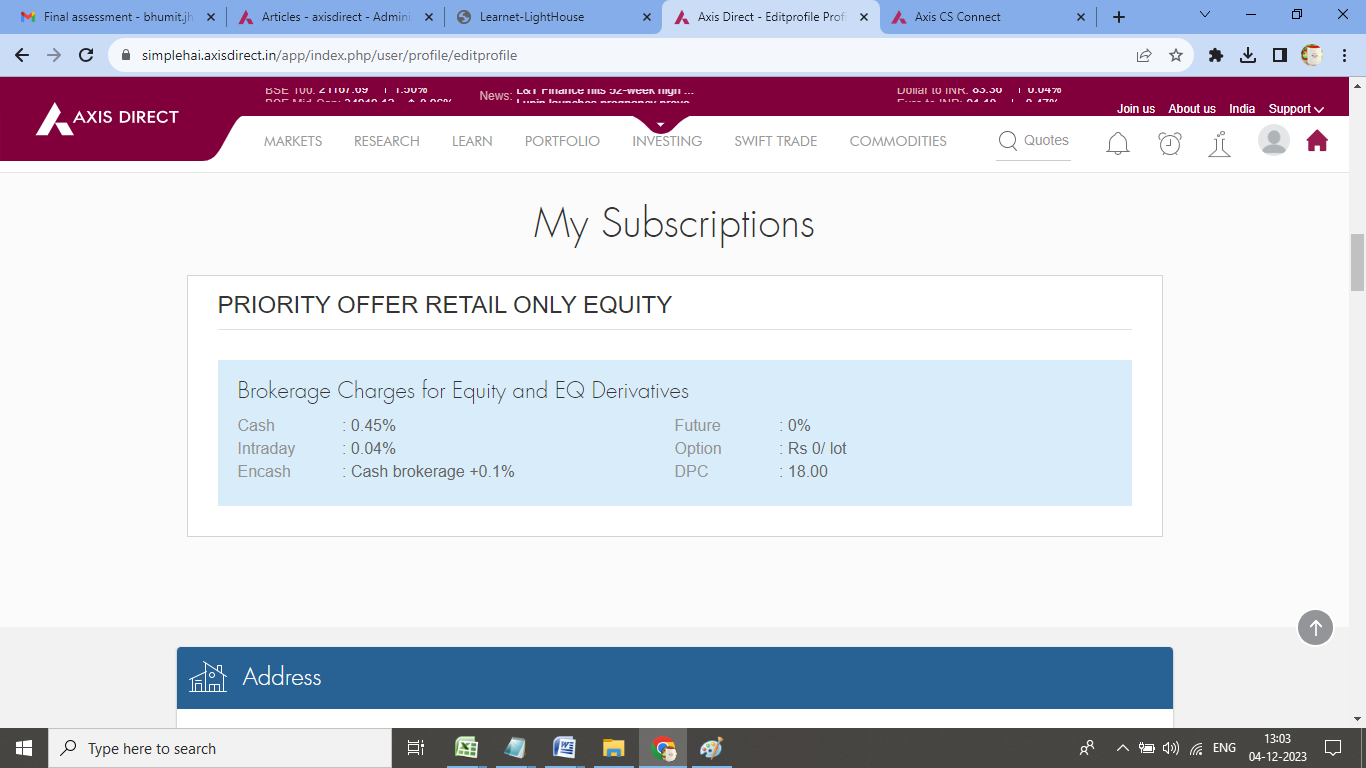1366x768 pixels.
Task: Open the Chrome extensions puzzle icon
Action: (x=1216, y=55)
